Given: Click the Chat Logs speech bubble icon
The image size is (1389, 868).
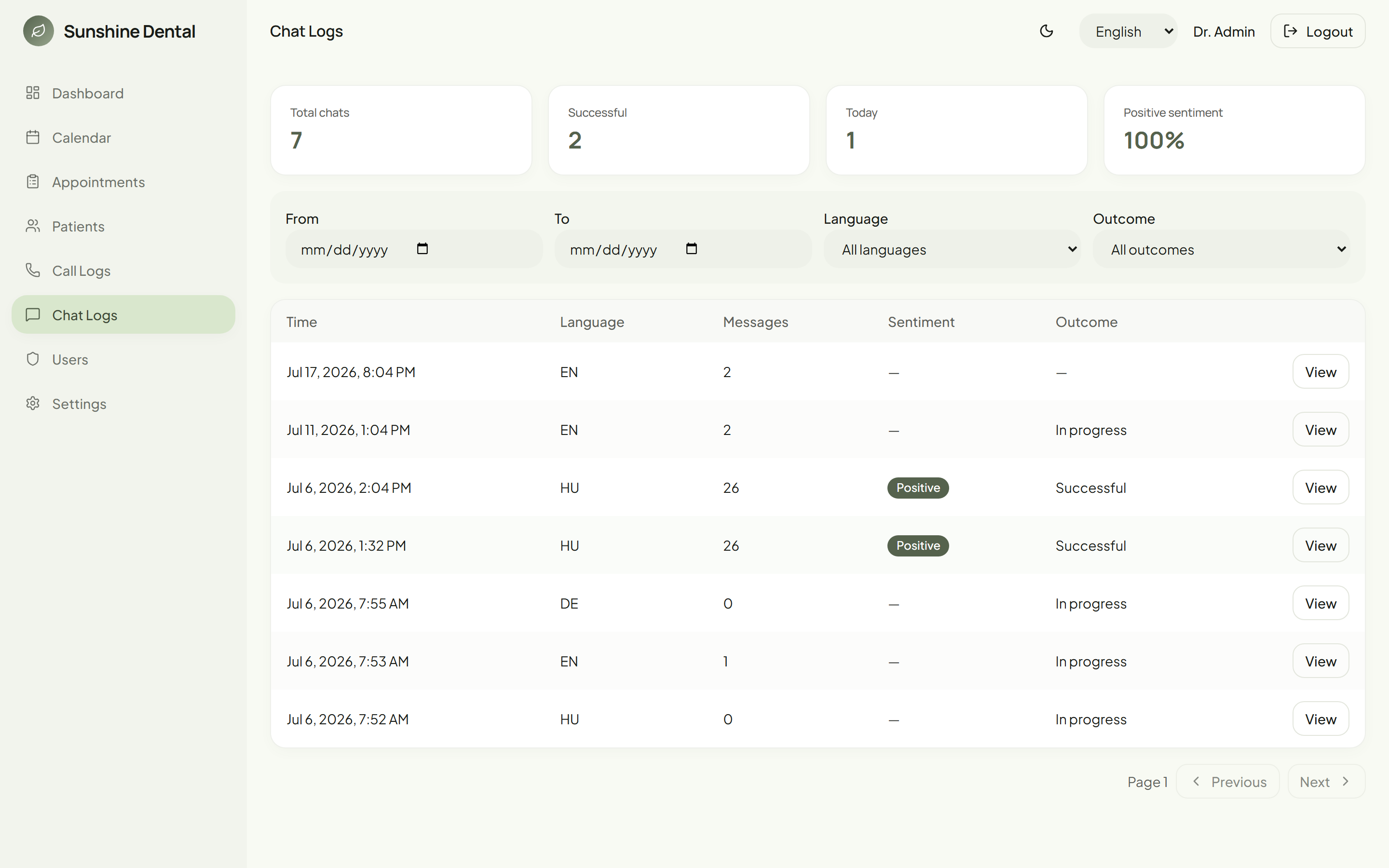Looking at the screenshot, I should coord(33,314).
